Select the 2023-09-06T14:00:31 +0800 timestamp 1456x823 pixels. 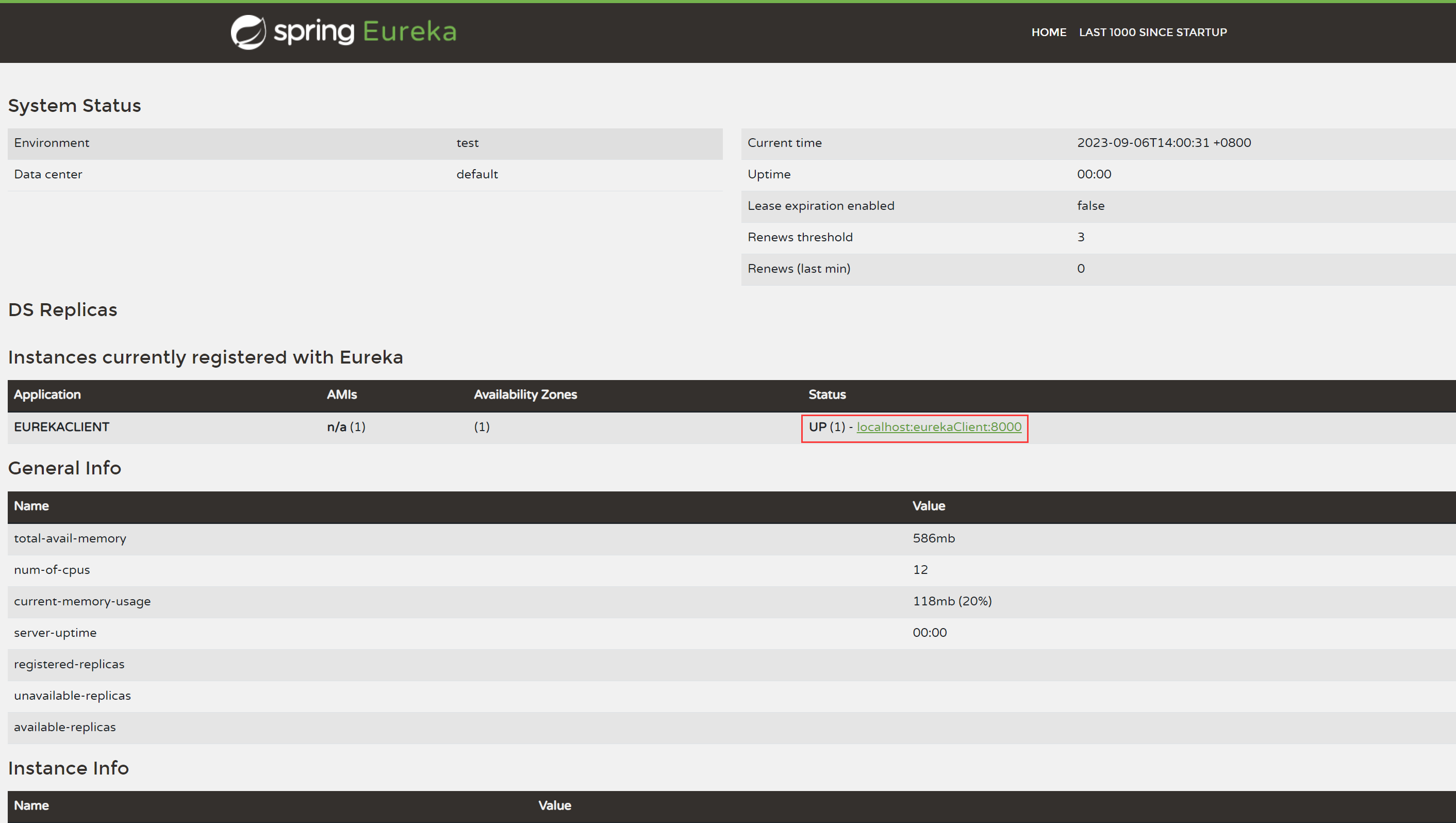coord(1164,143)
